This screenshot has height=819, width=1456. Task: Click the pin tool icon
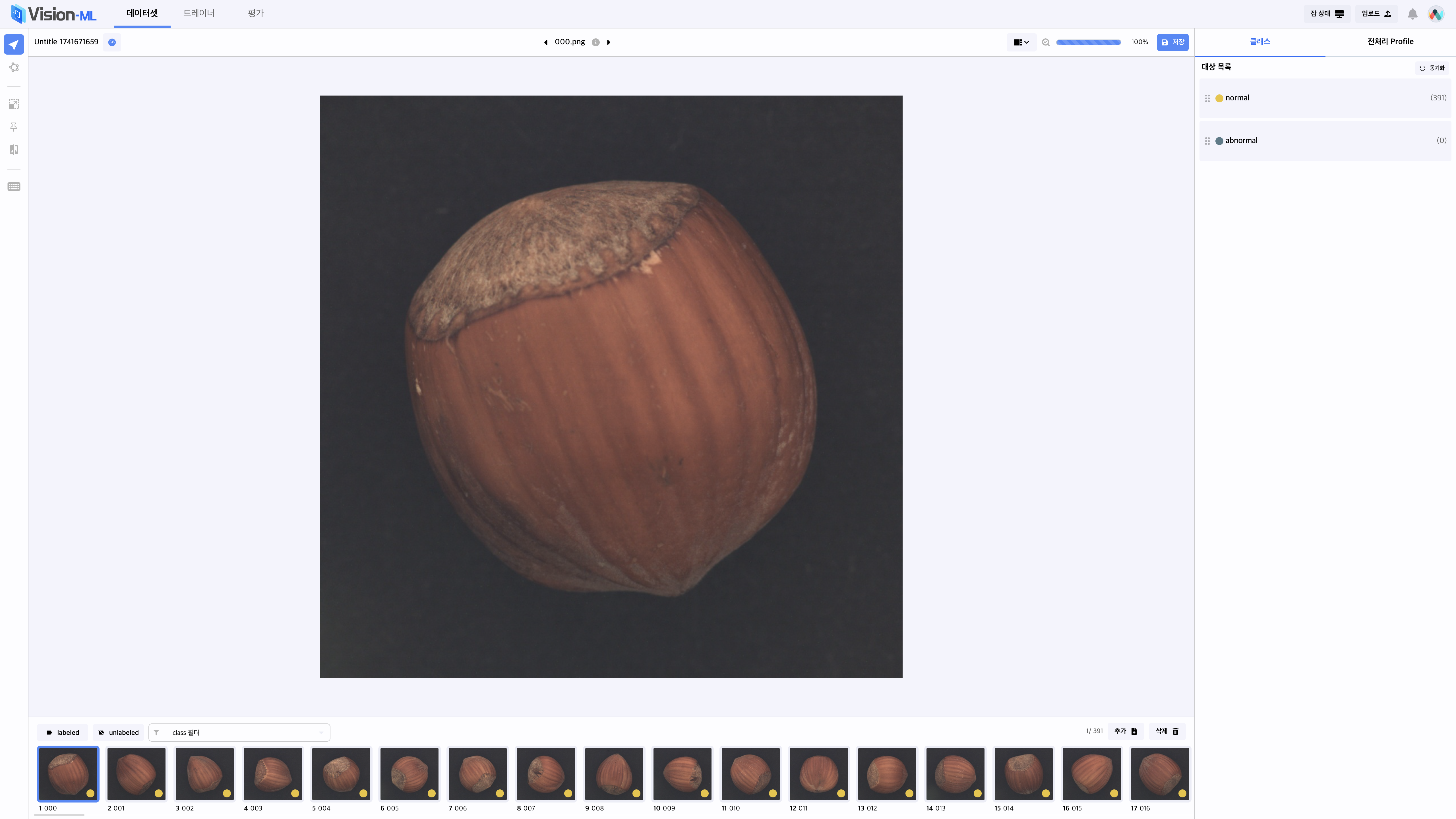(14, 127)
